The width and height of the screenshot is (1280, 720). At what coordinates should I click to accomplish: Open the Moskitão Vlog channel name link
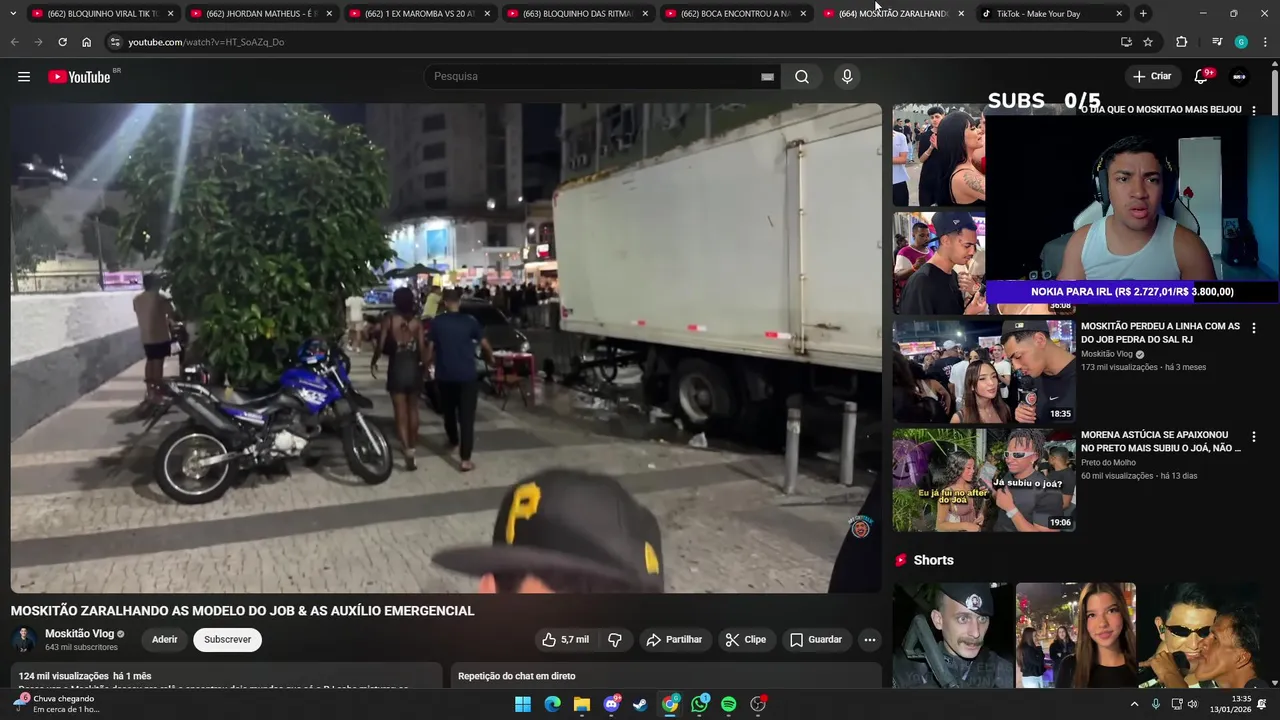pos(79,634)
